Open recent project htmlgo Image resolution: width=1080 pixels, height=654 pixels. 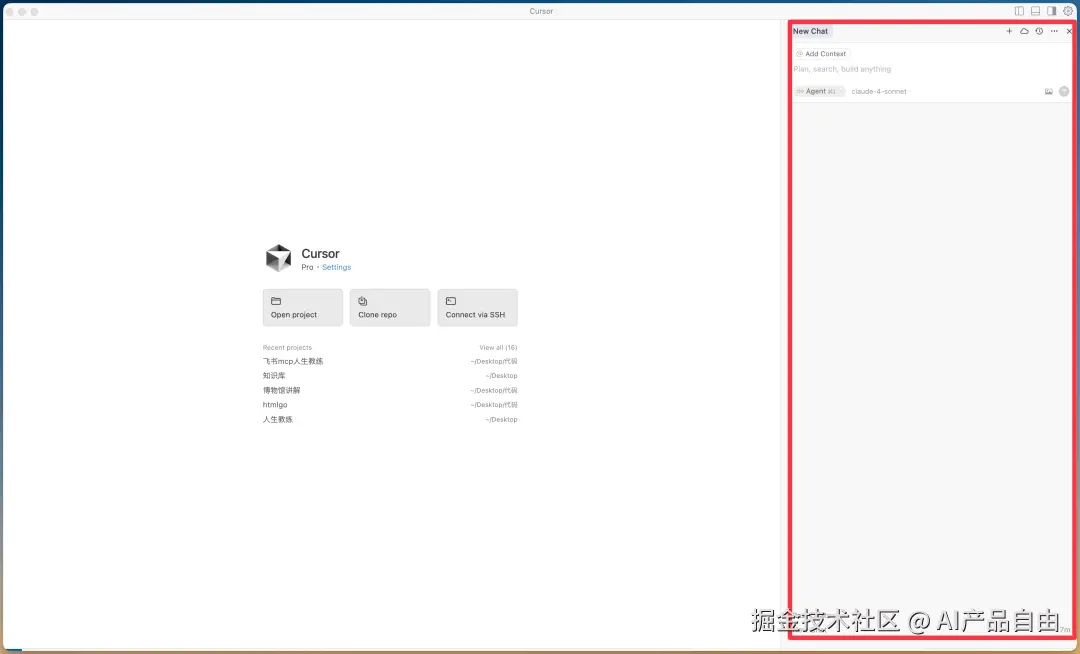click(x=390, y=405)
